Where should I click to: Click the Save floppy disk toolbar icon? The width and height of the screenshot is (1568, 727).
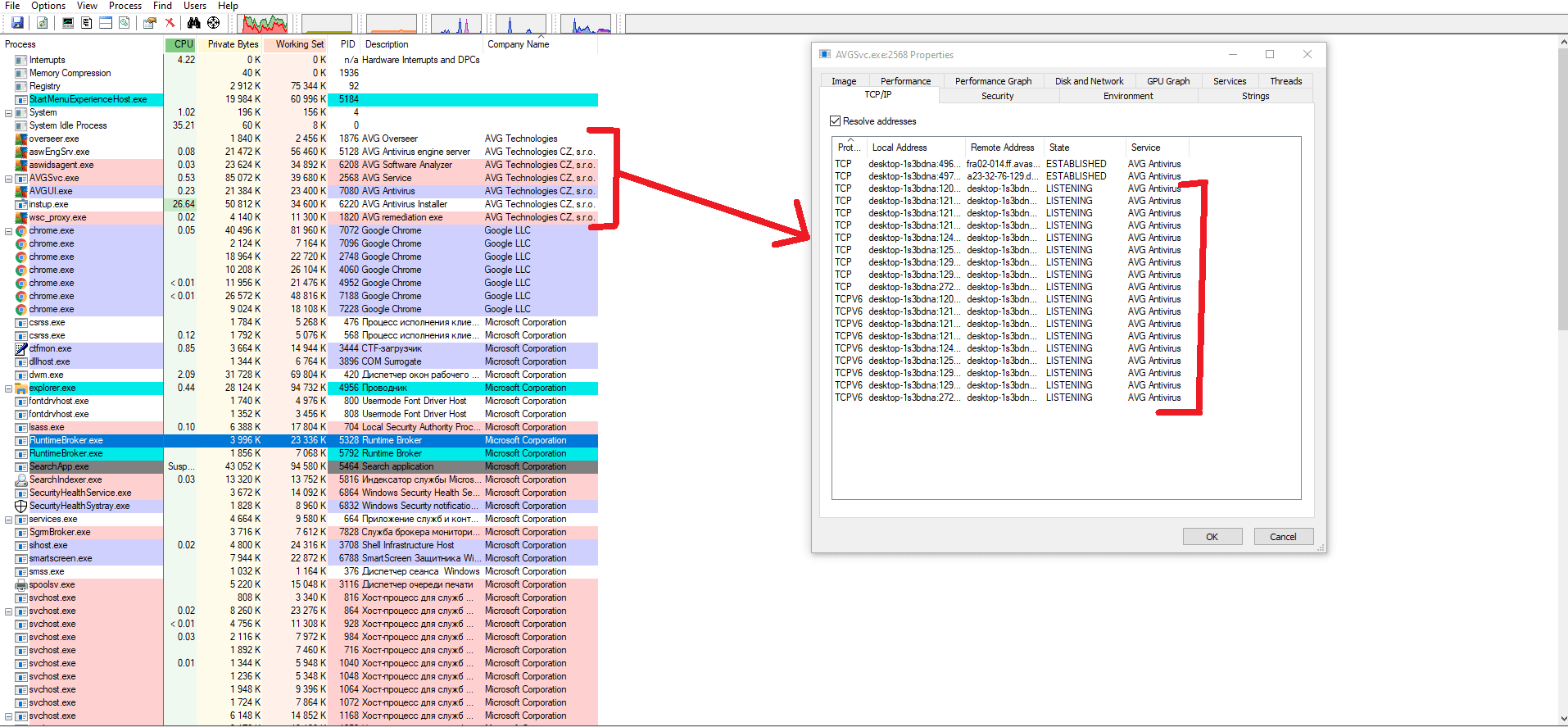17,23
